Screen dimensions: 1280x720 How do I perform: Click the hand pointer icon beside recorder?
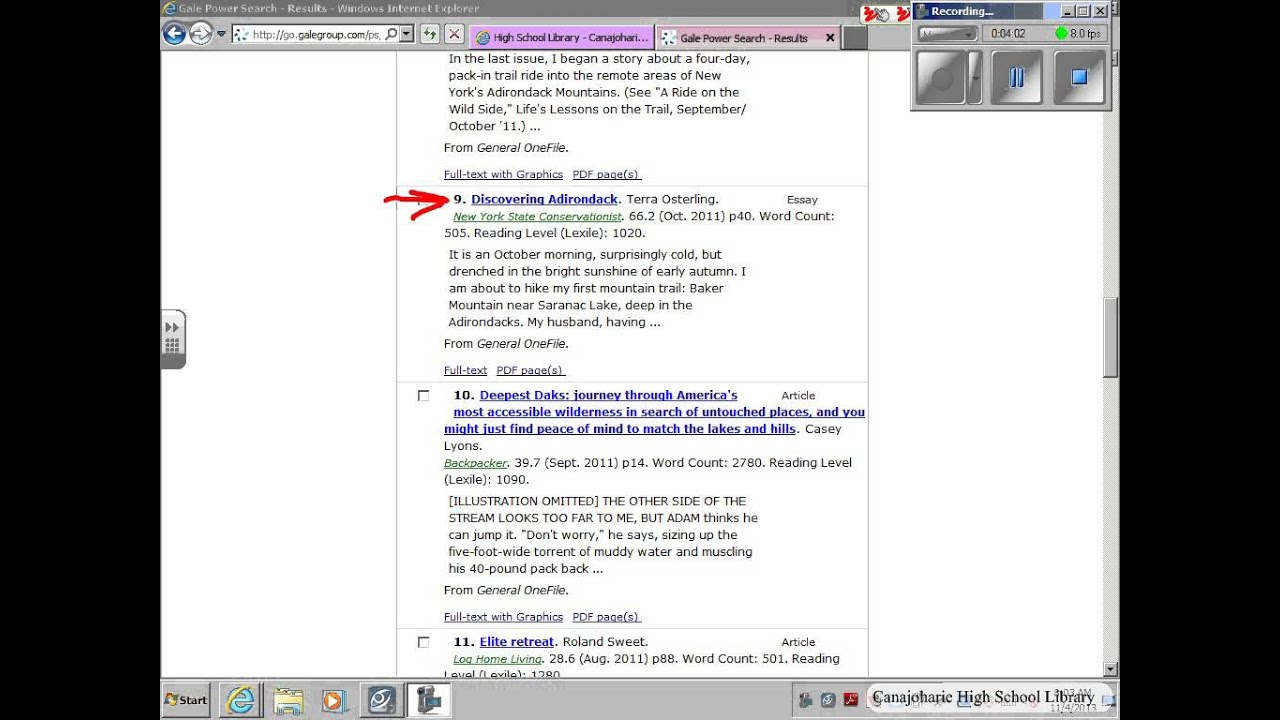pyautogui.click(x=877, y=14)
